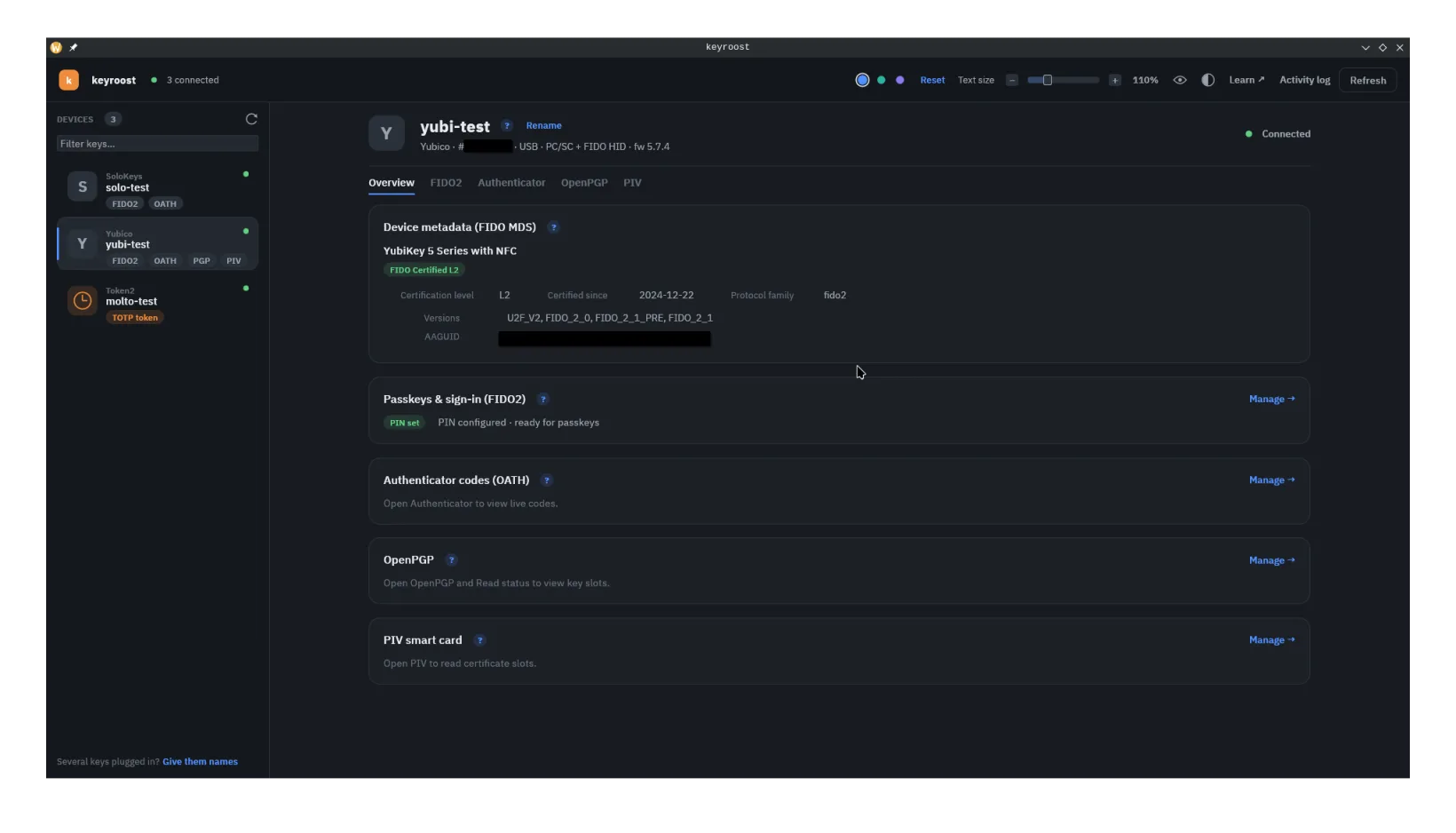Select the blue accent color swatch
The height and width of the screenshot is (833, 1456).
click(x=862, y=80)
